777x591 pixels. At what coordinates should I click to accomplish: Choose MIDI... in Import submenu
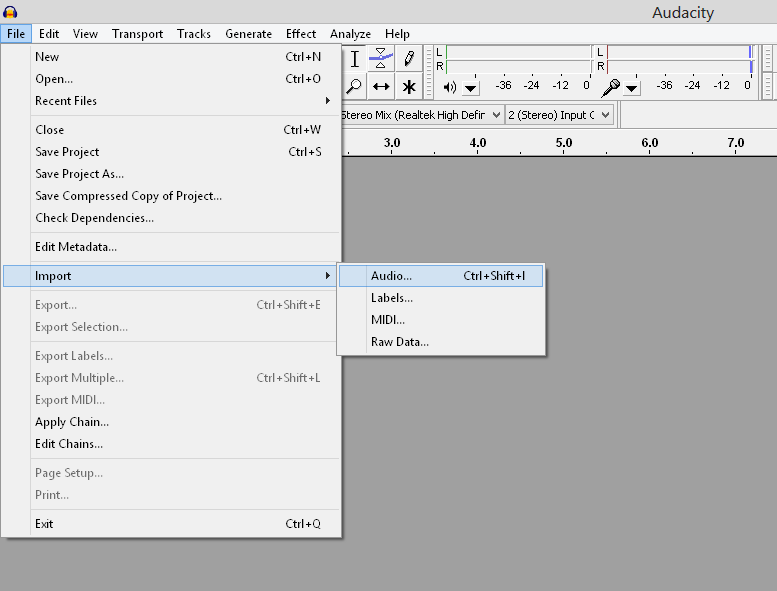coord(441,320)
